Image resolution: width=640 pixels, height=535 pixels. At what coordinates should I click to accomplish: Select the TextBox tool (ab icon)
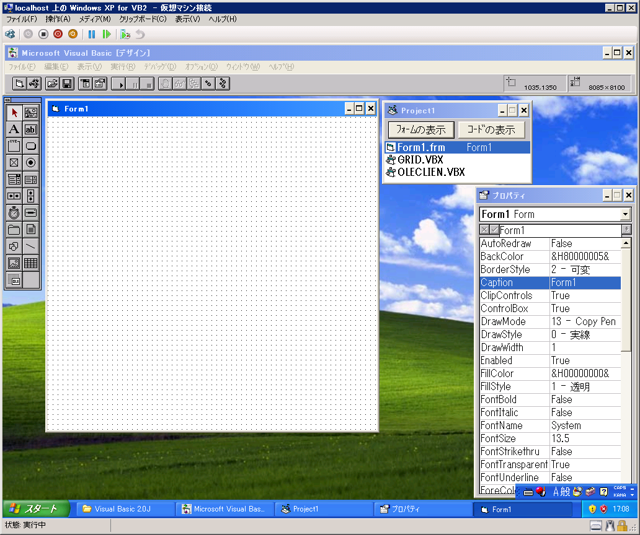(31, 129)
